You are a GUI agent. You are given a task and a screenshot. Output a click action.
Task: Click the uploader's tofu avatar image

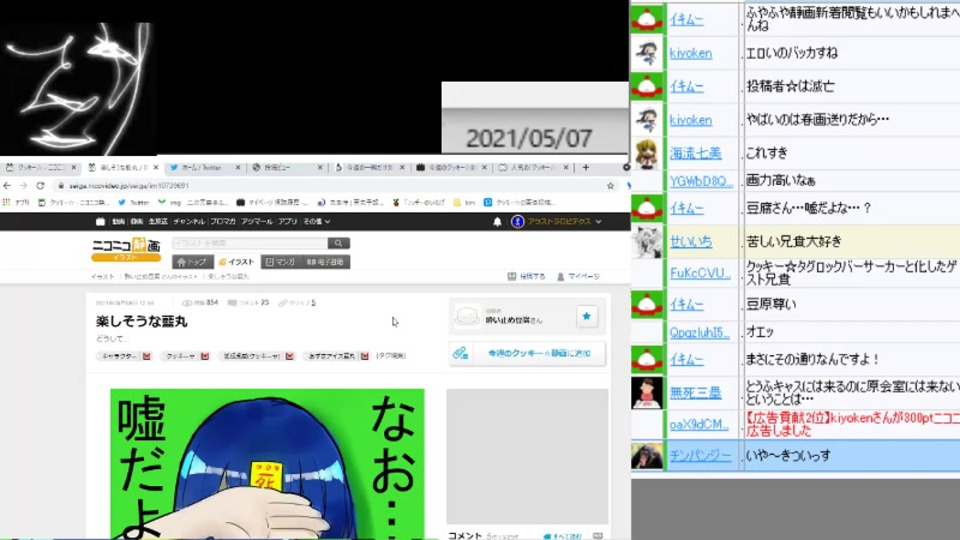[467, 317]
